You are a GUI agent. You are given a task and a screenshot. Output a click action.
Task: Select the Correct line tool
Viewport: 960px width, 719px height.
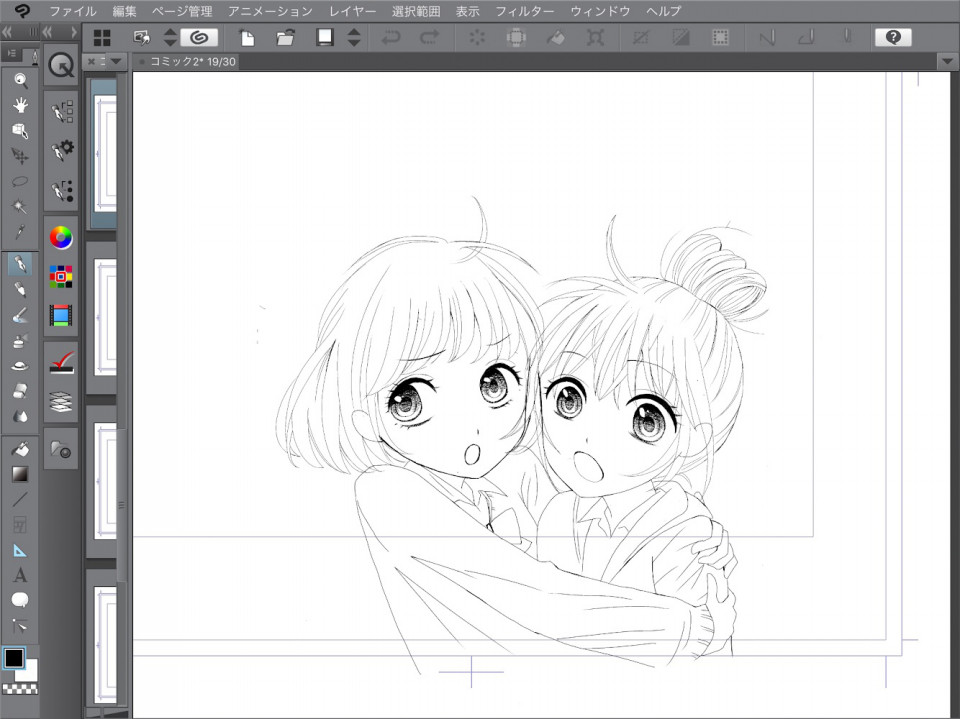tap(20, 626)
